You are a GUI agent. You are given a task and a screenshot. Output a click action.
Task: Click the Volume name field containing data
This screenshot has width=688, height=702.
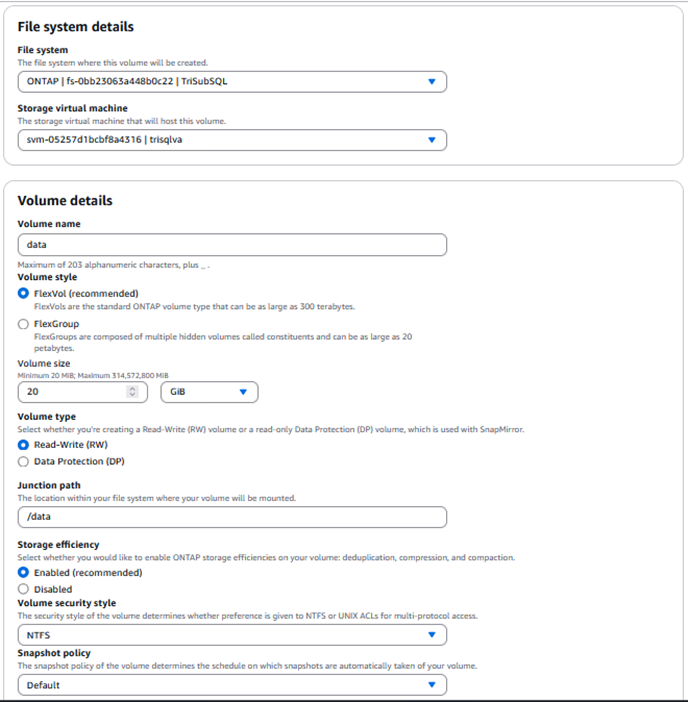232,245
